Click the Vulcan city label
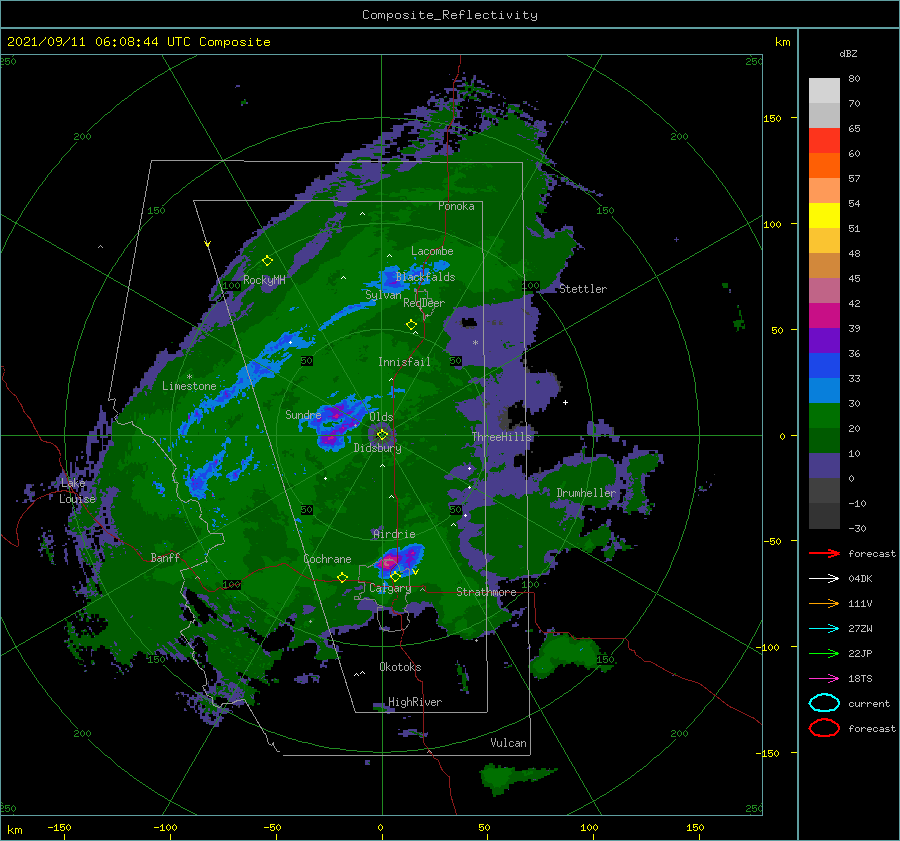Screen dimensions: 900x841 (508, 743)
